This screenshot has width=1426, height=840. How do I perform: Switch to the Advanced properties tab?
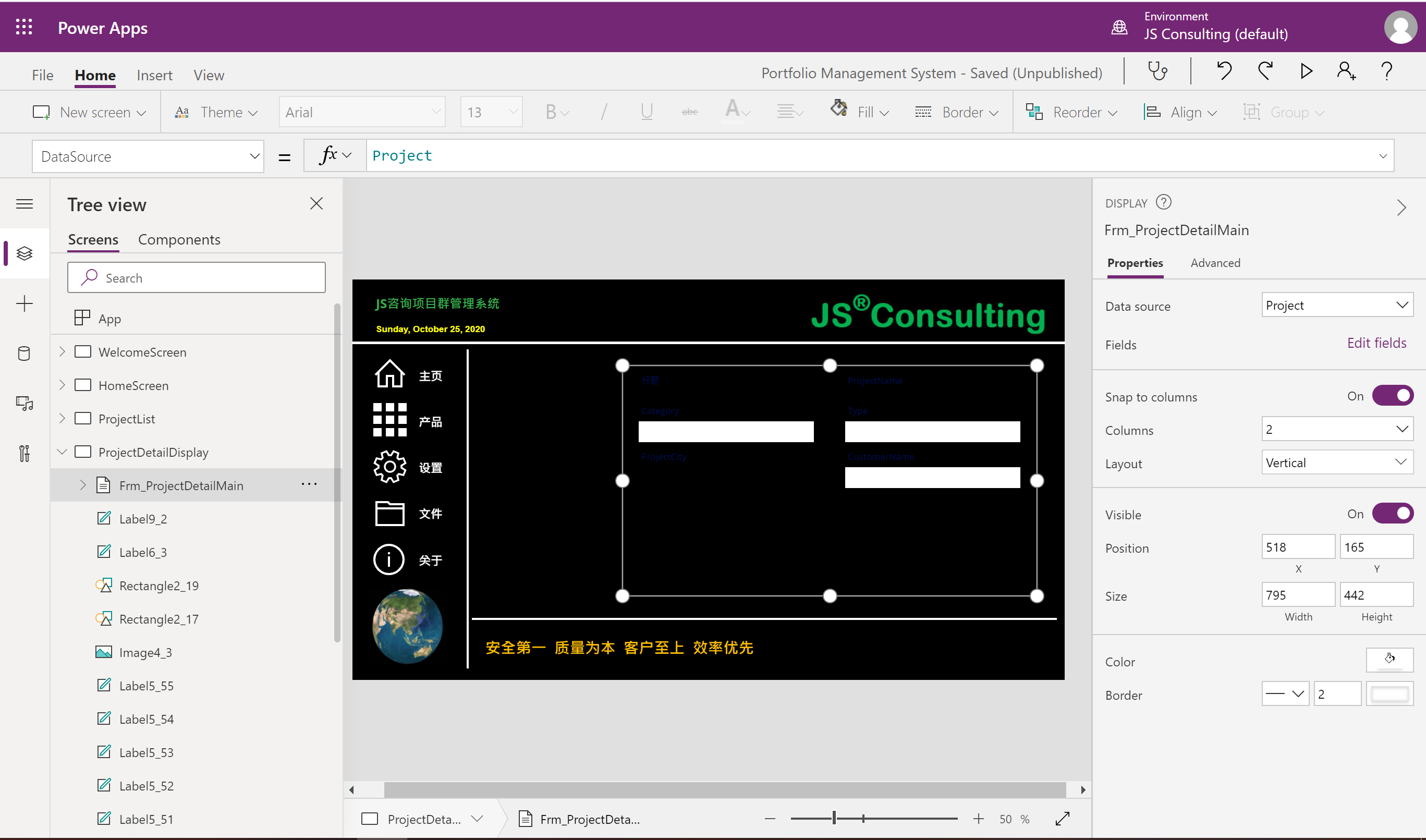1215,263
